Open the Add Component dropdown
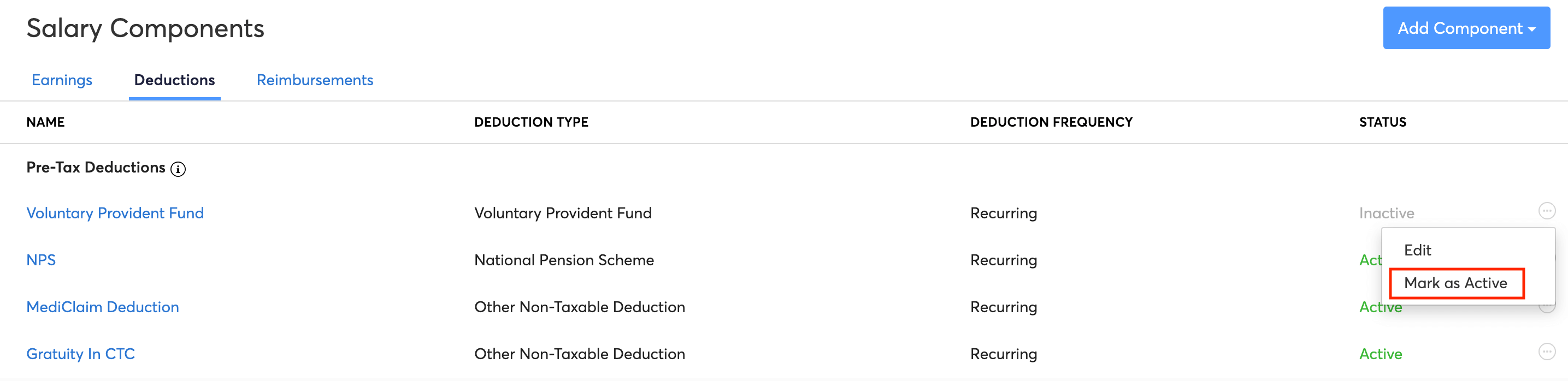This screenshot has height=381, width=1568. pos(1466,28)
